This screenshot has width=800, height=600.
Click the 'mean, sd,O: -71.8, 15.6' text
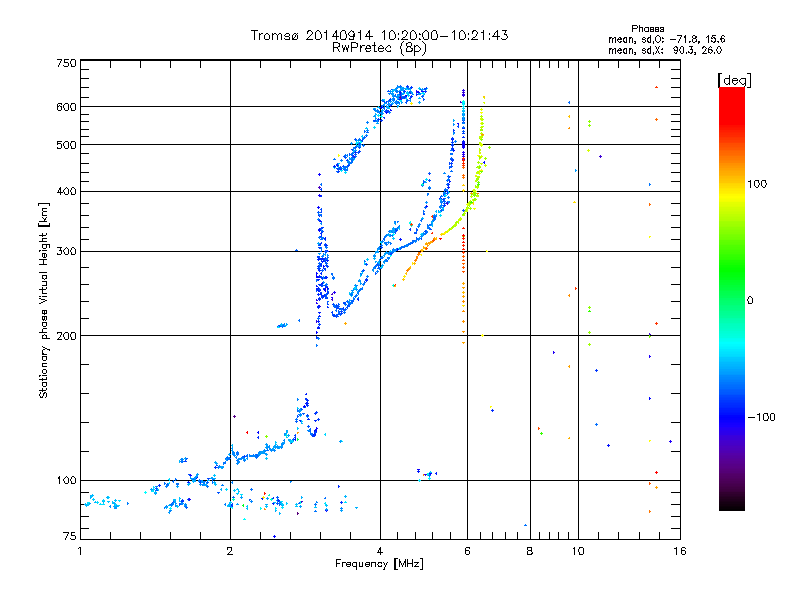(666, 39)
